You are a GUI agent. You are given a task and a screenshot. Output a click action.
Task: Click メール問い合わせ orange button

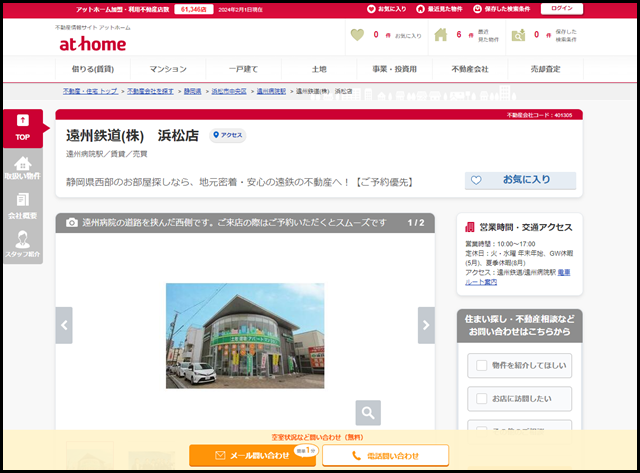tap(252, 455)
